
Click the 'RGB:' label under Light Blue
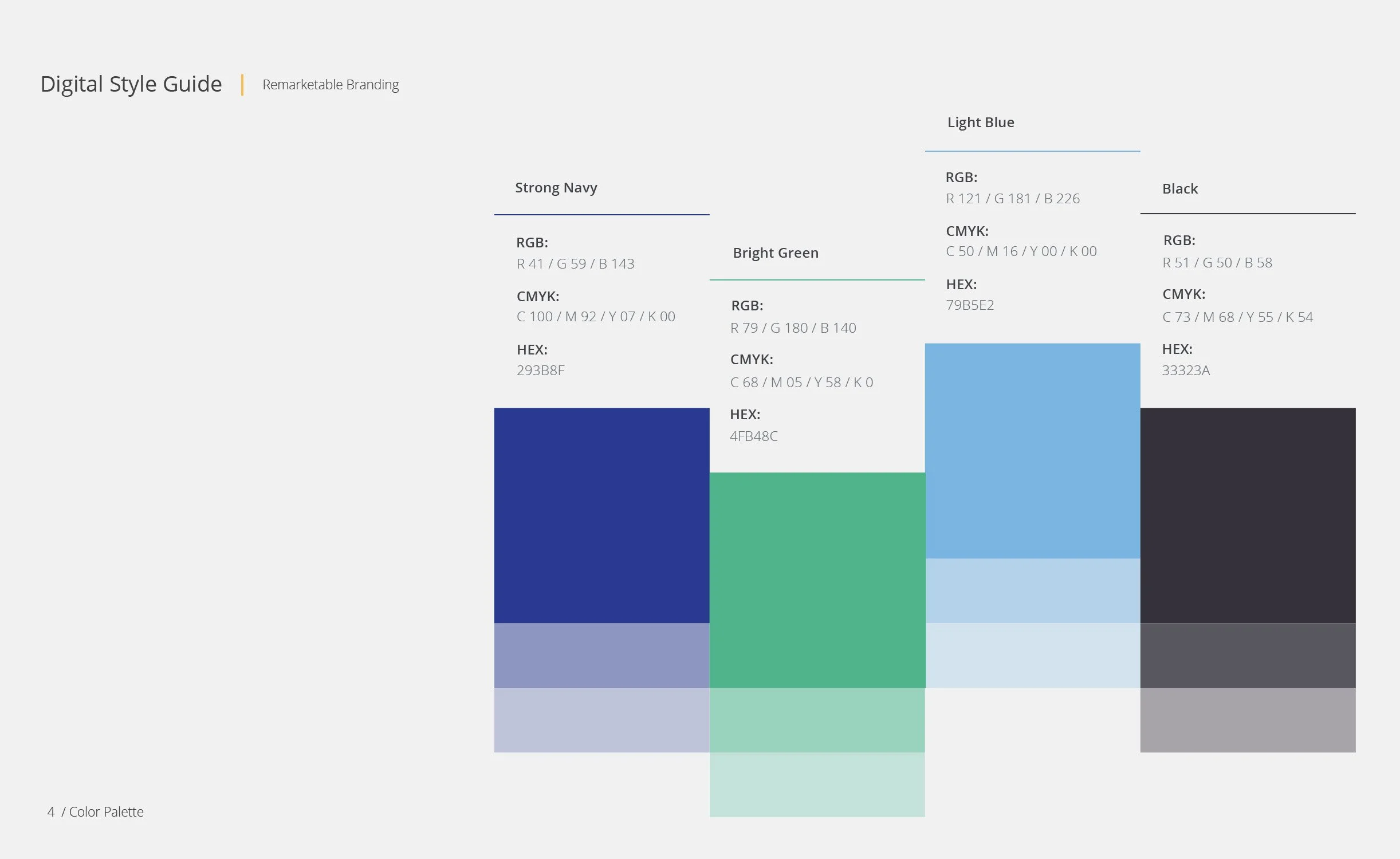point(961,178)
